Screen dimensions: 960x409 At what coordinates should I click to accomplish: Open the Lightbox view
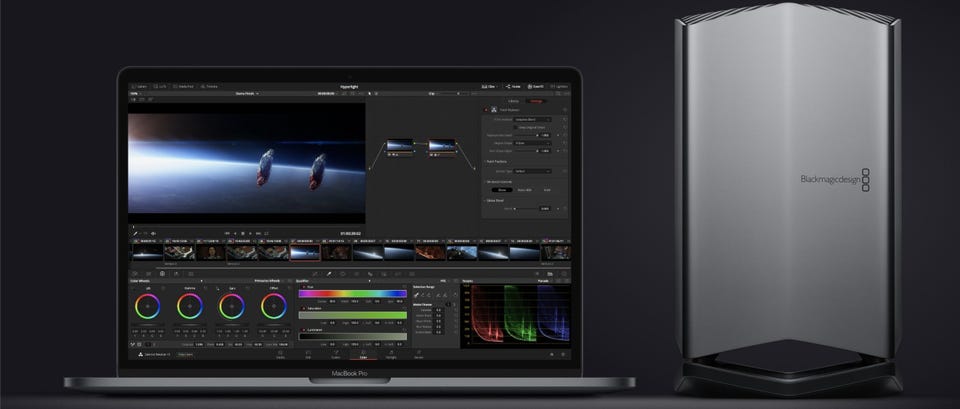click(x=560, y=86)
